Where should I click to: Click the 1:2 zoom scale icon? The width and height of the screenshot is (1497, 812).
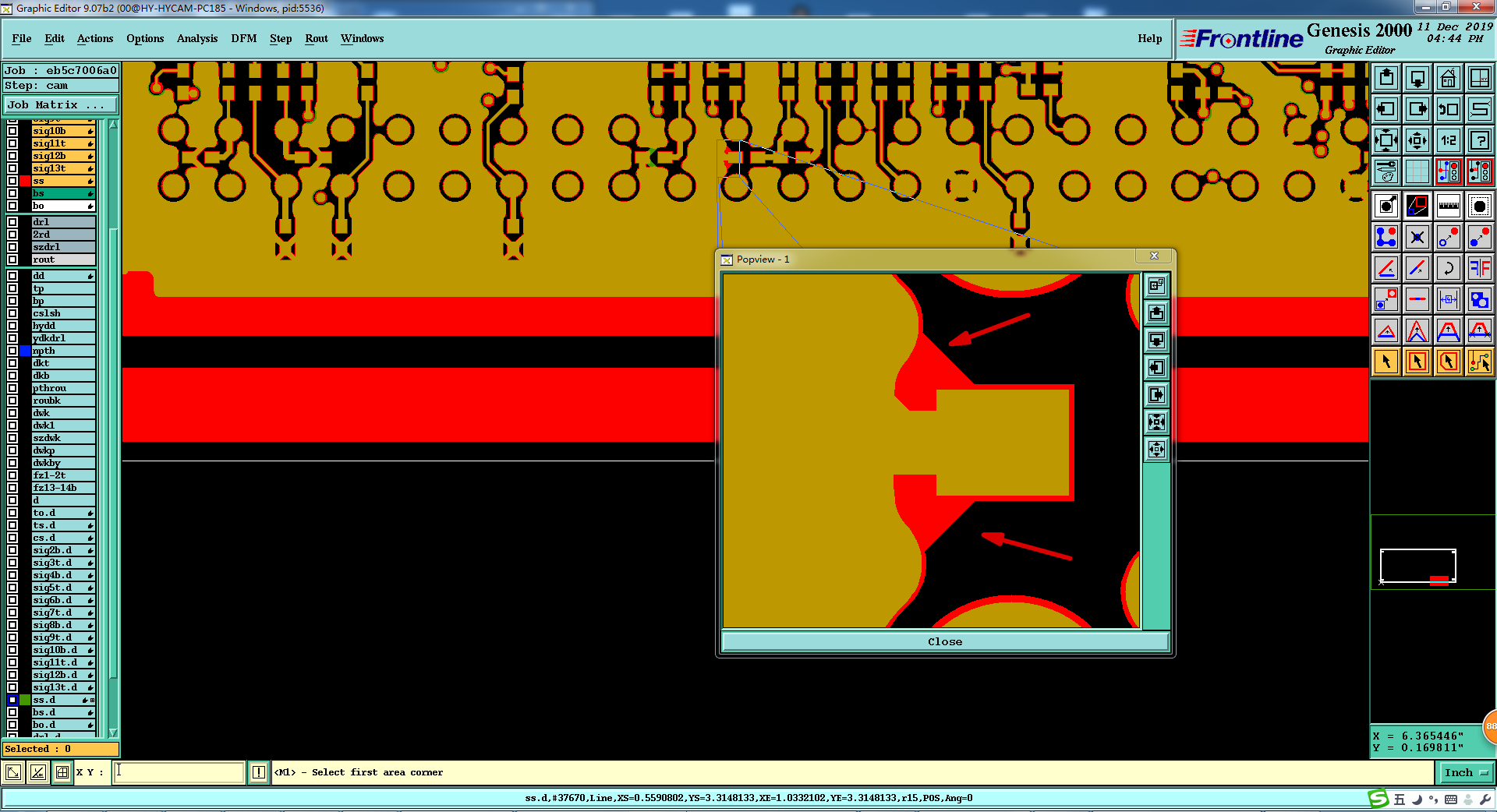1449,140
